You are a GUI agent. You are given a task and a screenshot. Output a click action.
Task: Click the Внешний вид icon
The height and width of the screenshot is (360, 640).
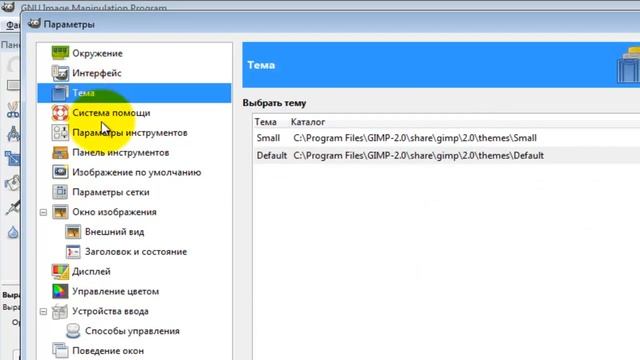point(73,232)
